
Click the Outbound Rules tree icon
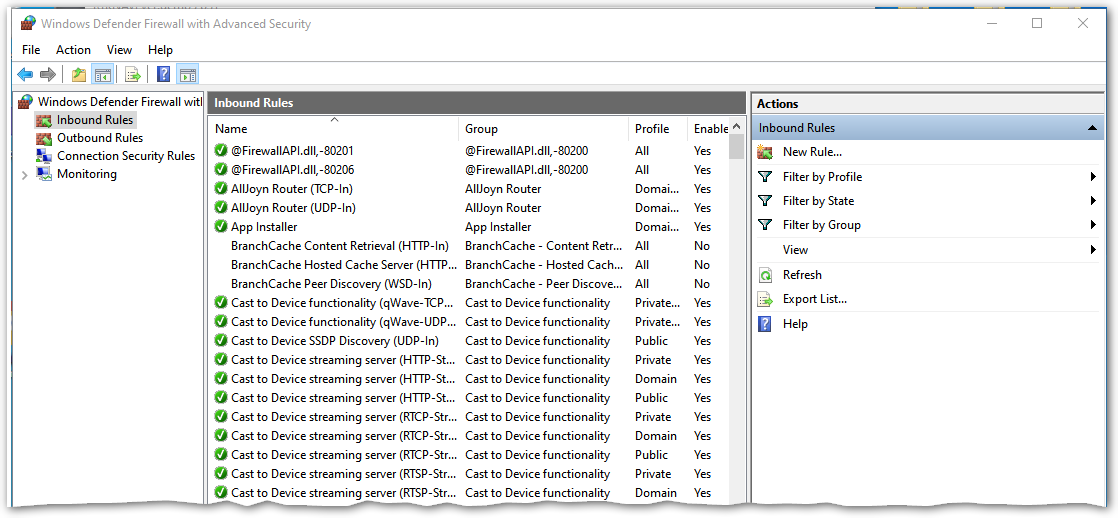pos(43,138)
